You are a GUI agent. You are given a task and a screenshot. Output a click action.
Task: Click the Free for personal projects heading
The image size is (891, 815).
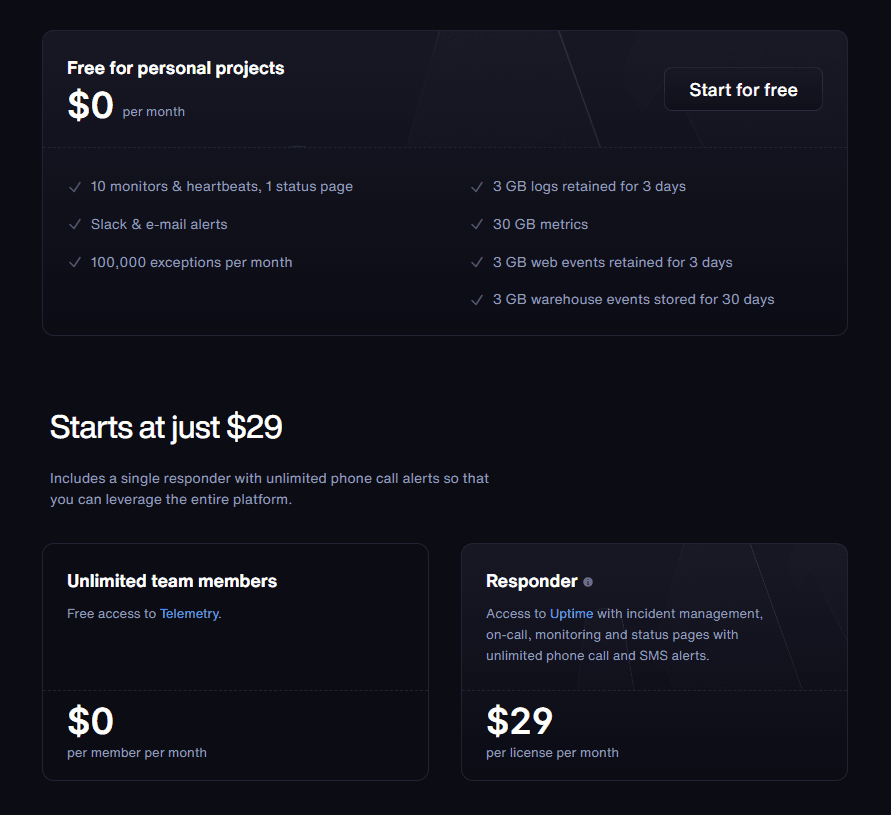point(175,68)
